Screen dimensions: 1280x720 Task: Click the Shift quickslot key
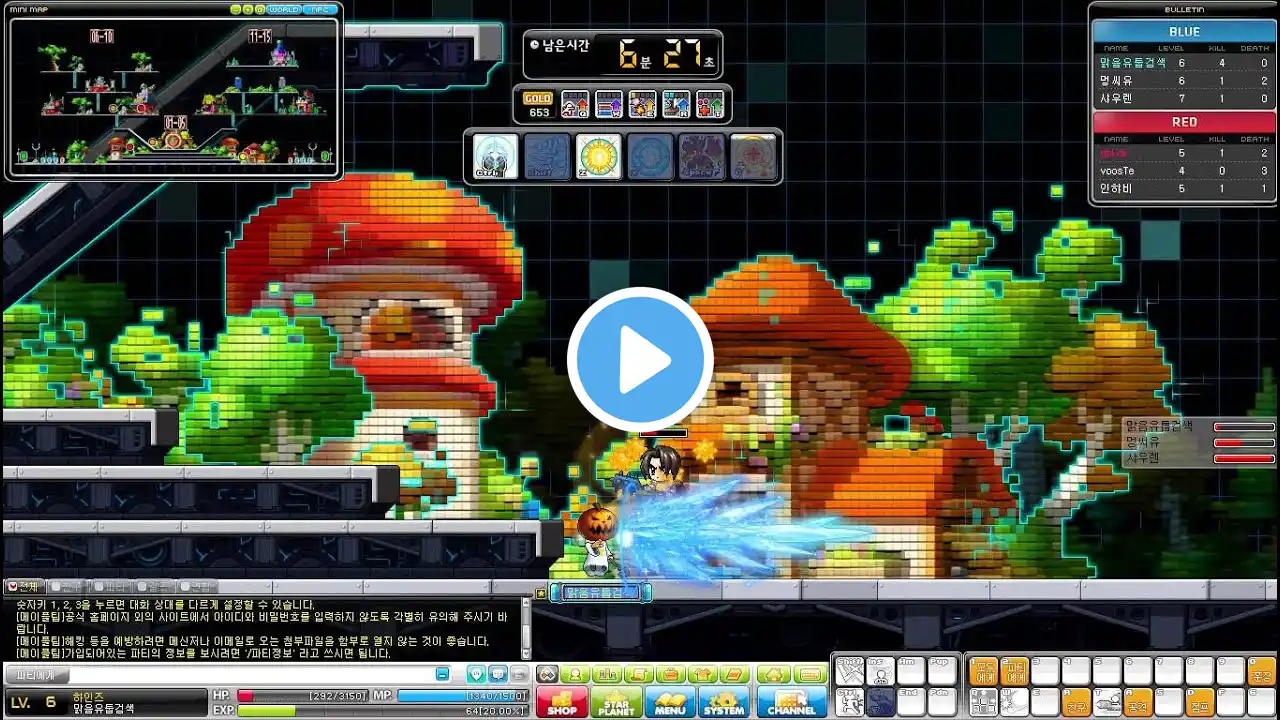(849, 671)
